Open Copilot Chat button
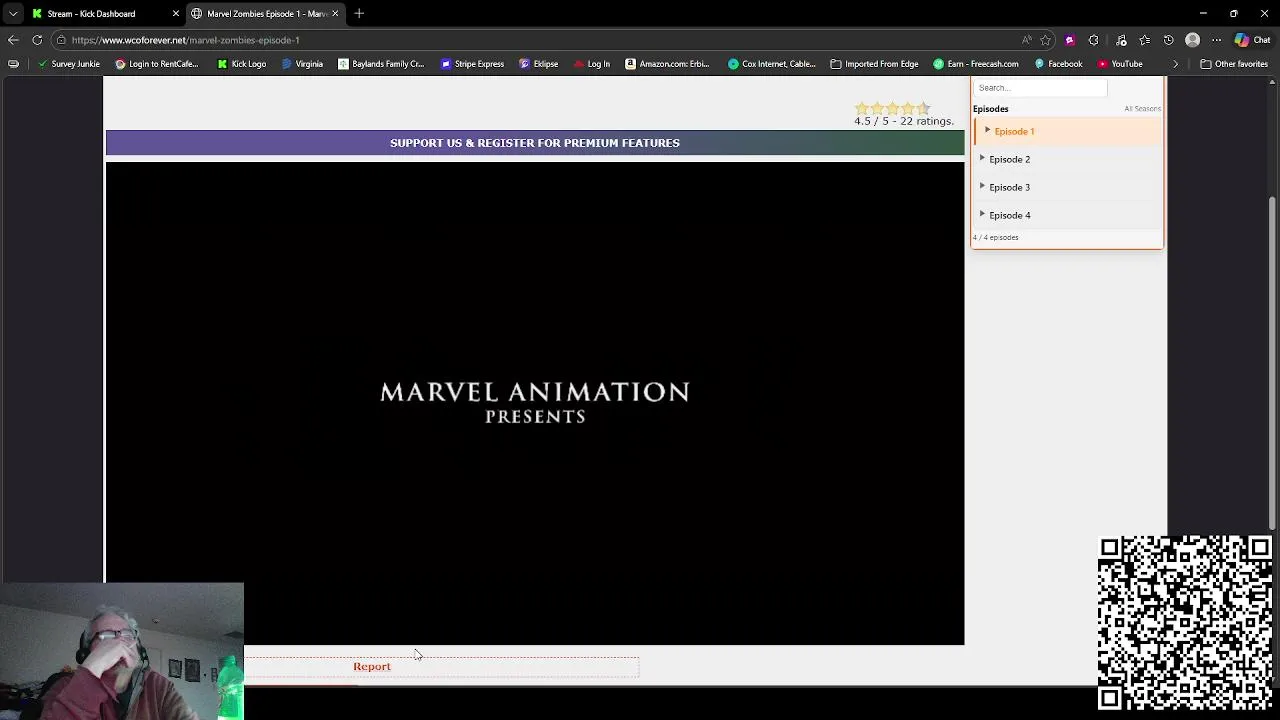Viewport: 1280px width, 720px height. coord(1252,40)
